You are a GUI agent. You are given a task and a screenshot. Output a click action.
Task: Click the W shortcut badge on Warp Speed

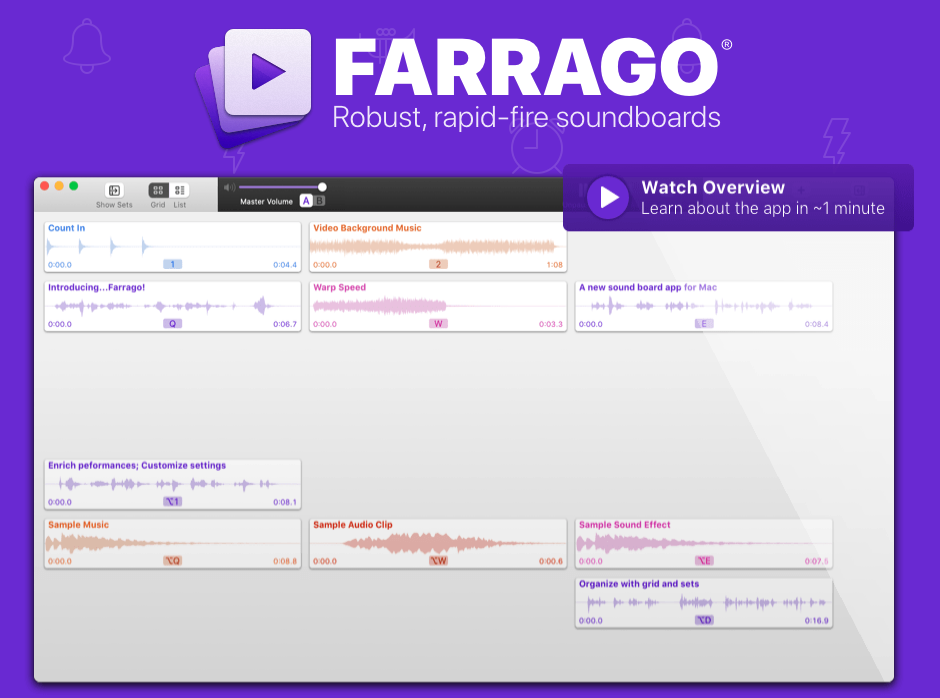(438, 324)
